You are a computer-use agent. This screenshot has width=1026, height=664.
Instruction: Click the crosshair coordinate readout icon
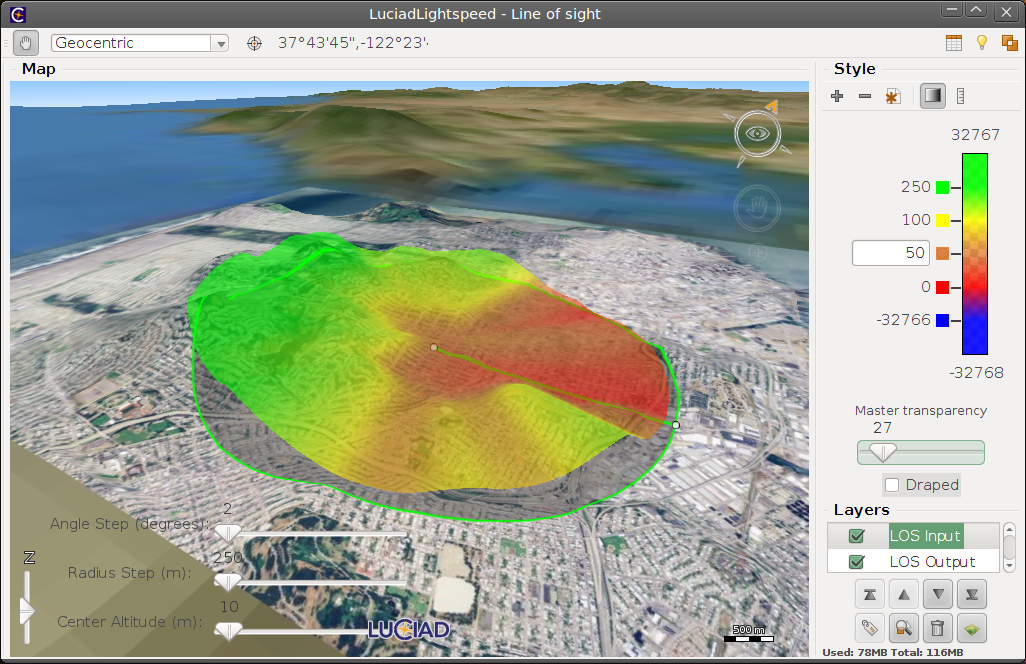click(x=255, y=43)
